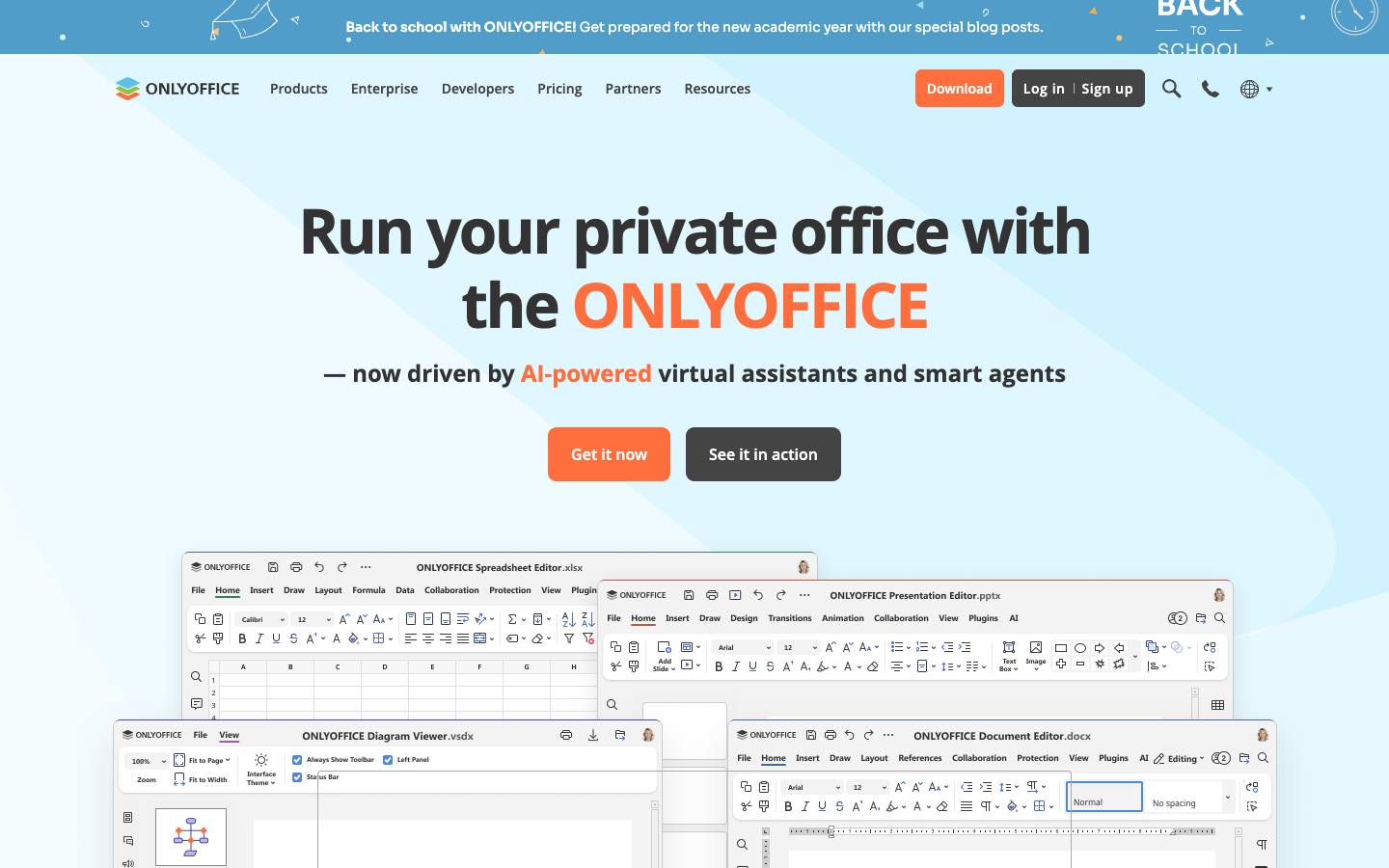Screen dimensions: 1389x868
Task: Switch to References tab in Document Editor
Action: pos(920,758)
